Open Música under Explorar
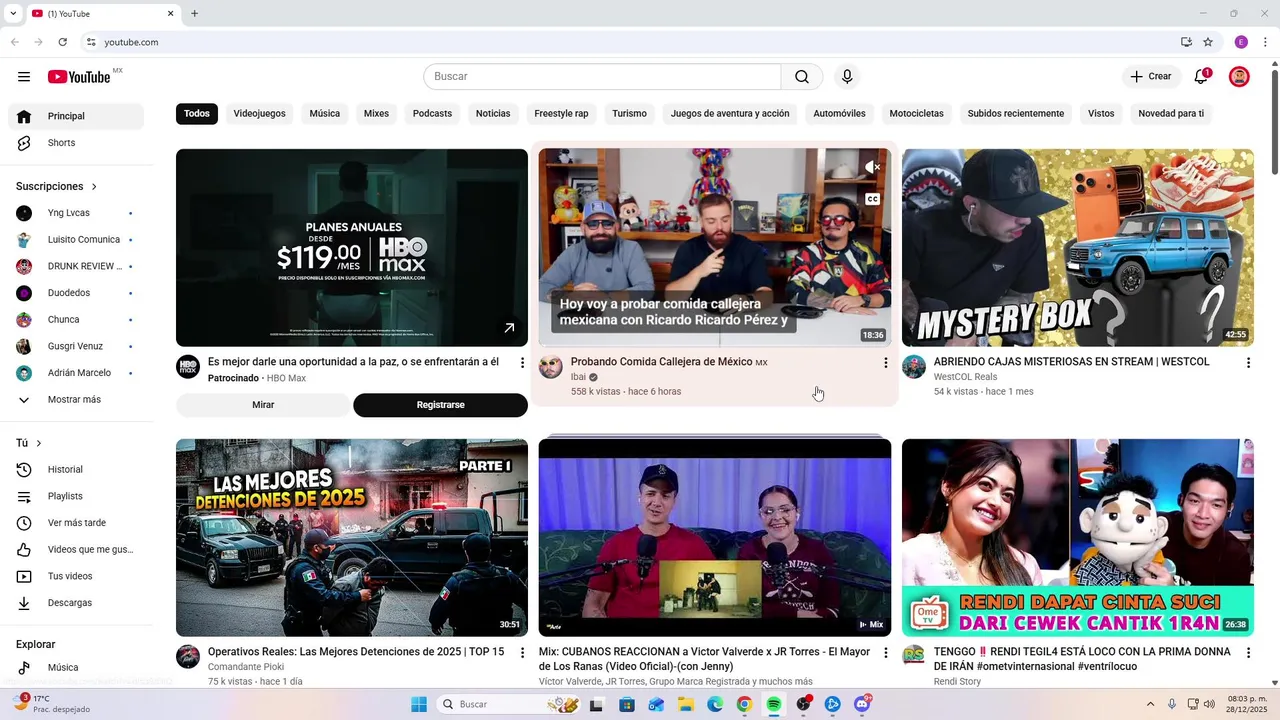 76,668
